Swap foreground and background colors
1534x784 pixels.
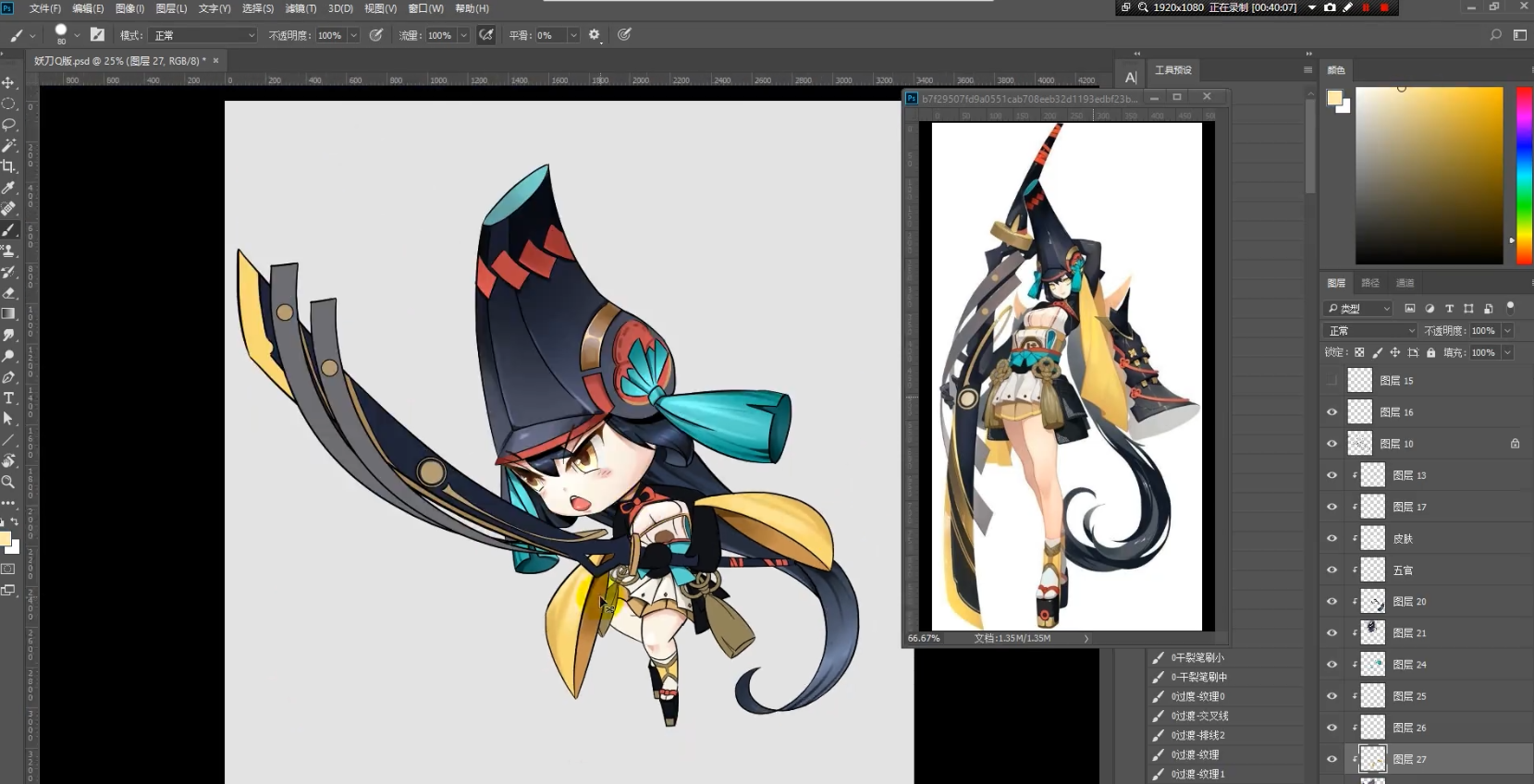[15, 522]
